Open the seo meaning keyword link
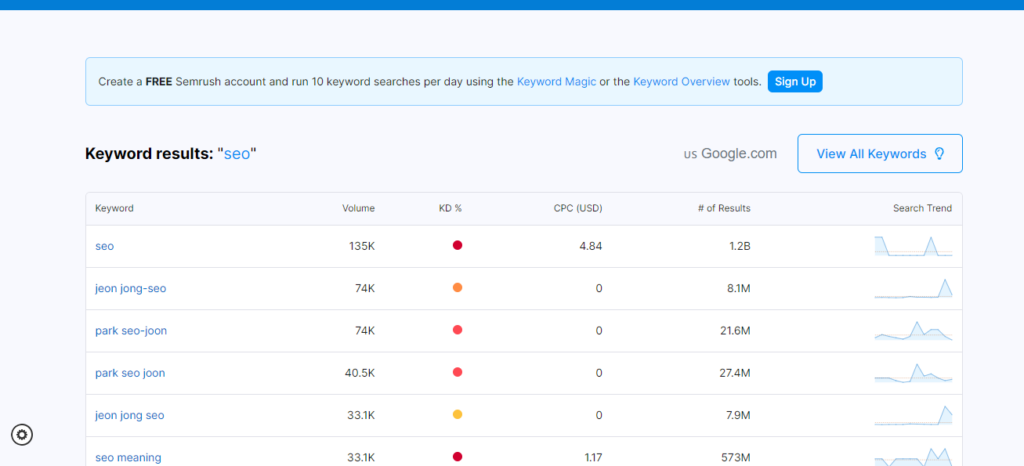This screenshot has width=1024, height=466. [x=128, y=458]
